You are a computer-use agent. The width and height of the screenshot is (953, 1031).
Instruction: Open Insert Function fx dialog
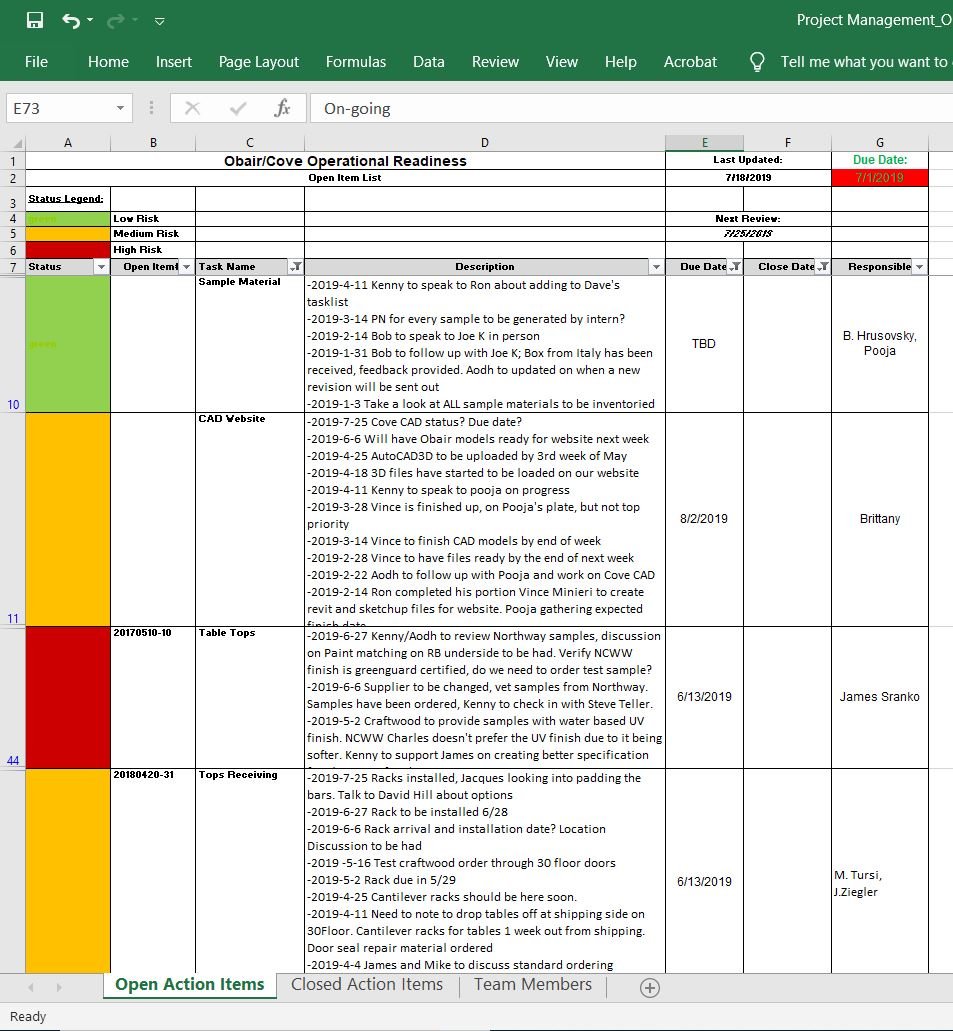(282, 108)
